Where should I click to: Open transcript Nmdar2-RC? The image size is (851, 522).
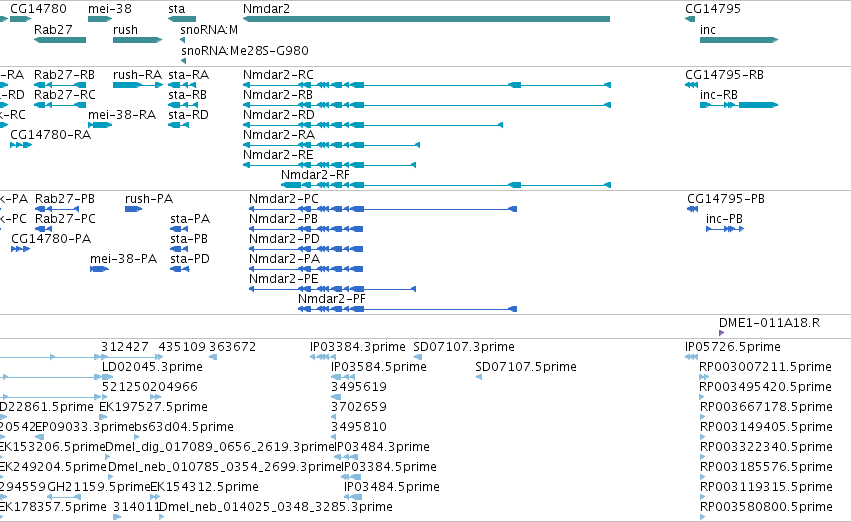tap(278, 75)
